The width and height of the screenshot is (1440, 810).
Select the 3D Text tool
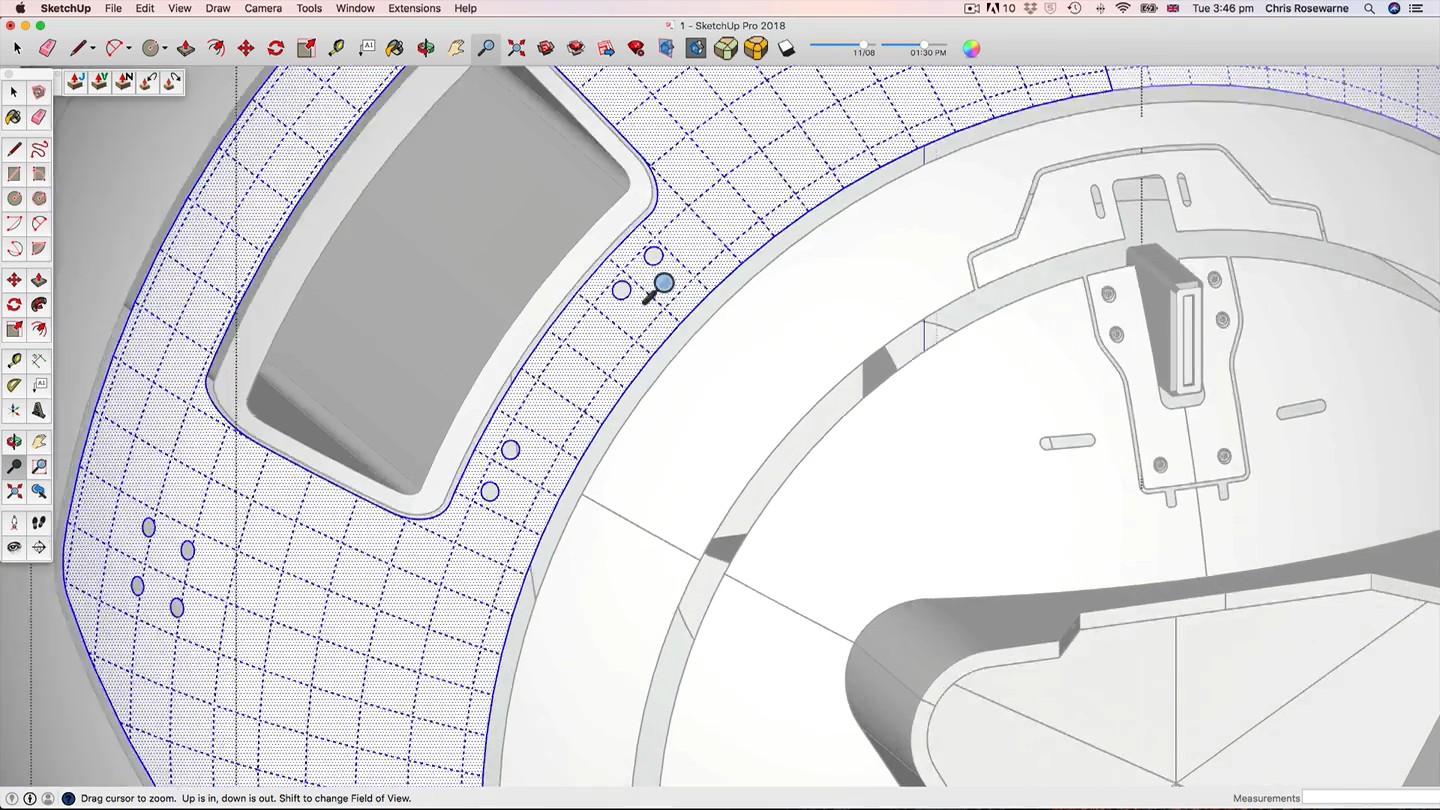(x=39, y=410)
